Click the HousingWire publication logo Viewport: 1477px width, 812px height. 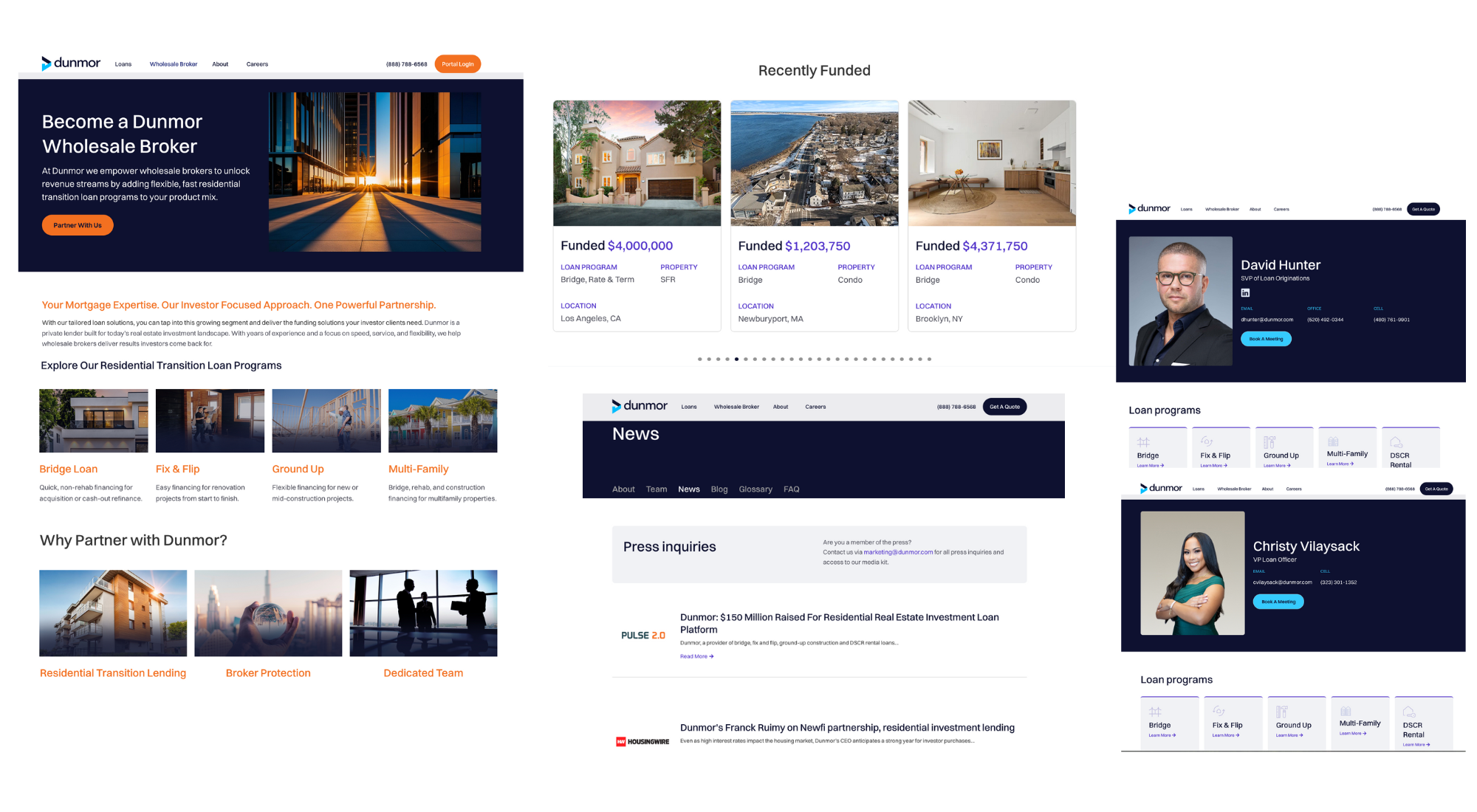coord(642,741)
